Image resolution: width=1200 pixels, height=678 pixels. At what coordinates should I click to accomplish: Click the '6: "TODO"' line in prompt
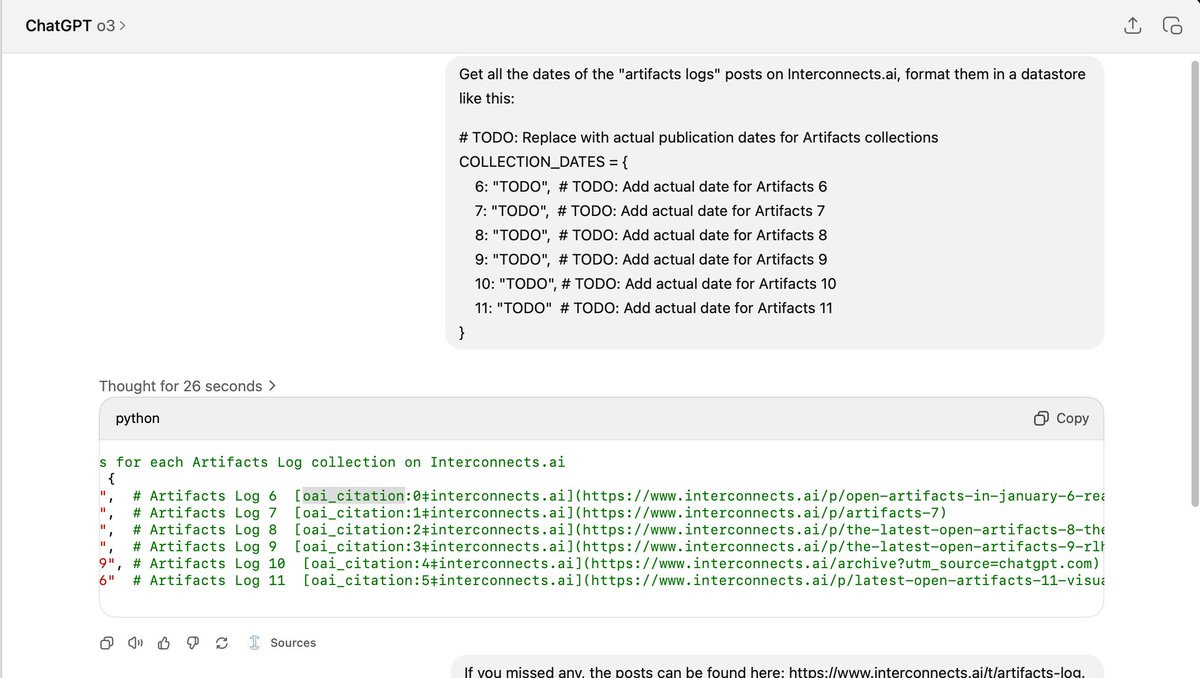coord(651,186)
